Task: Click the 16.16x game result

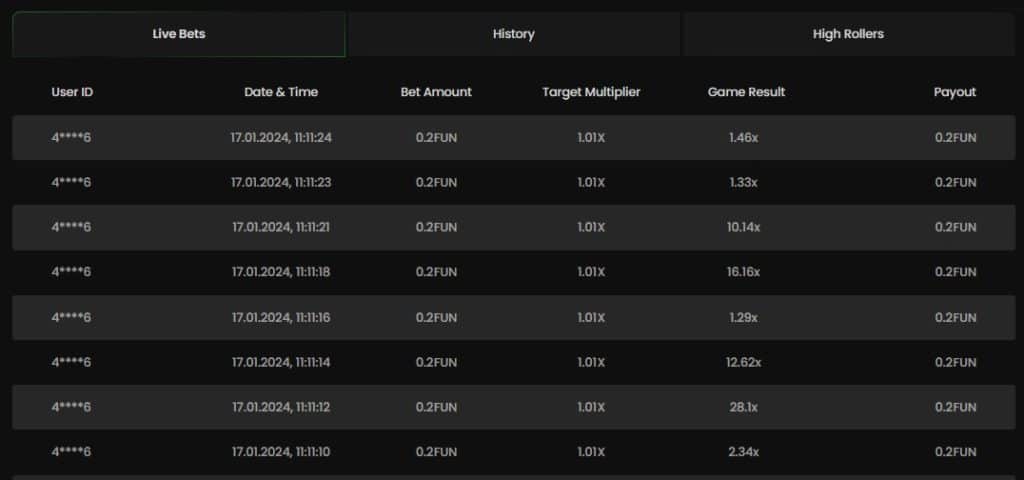Action: pyautogui.click(x=744, y=272)
